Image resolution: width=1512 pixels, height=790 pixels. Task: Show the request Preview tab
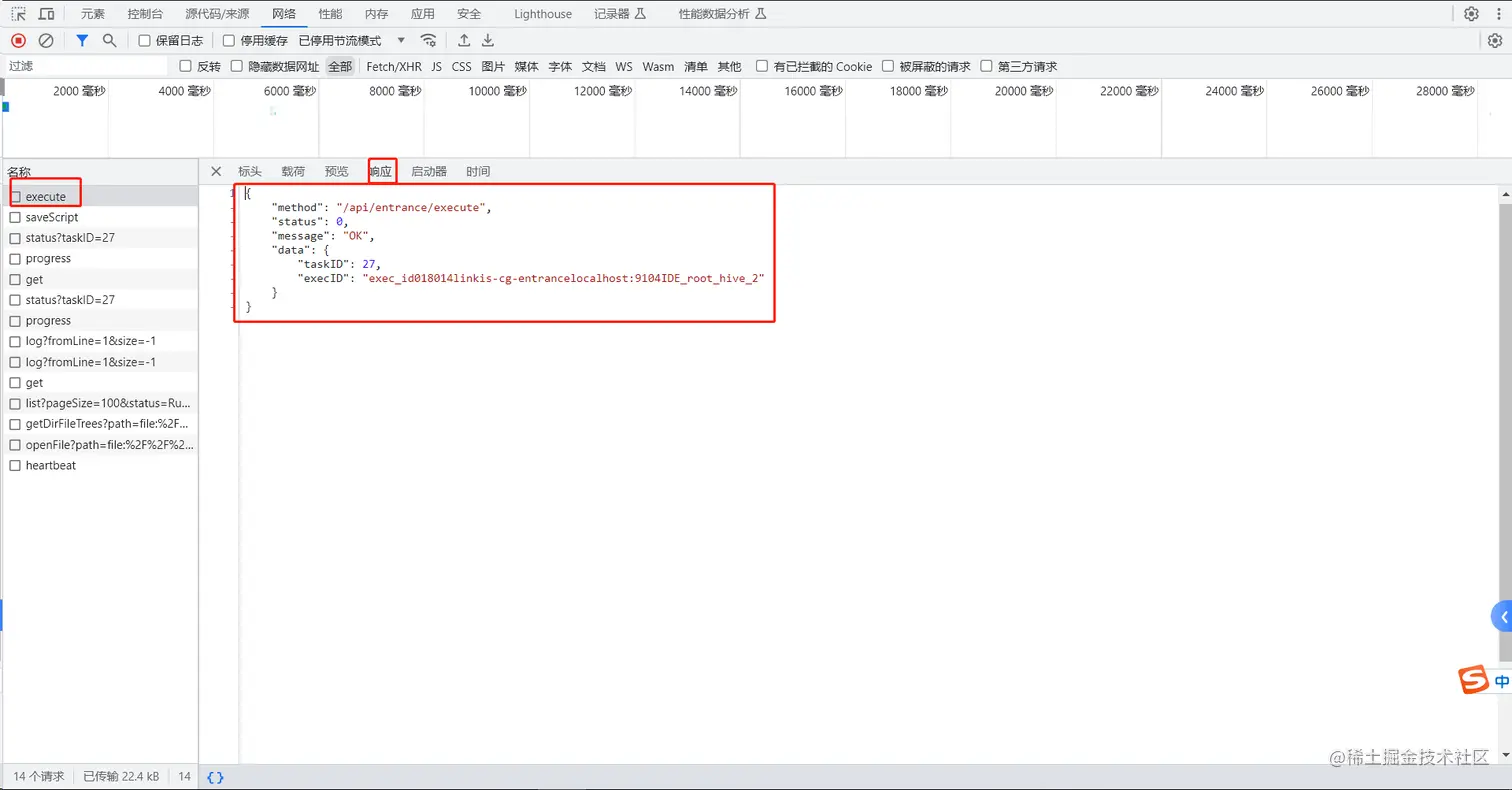pos(337,171)
